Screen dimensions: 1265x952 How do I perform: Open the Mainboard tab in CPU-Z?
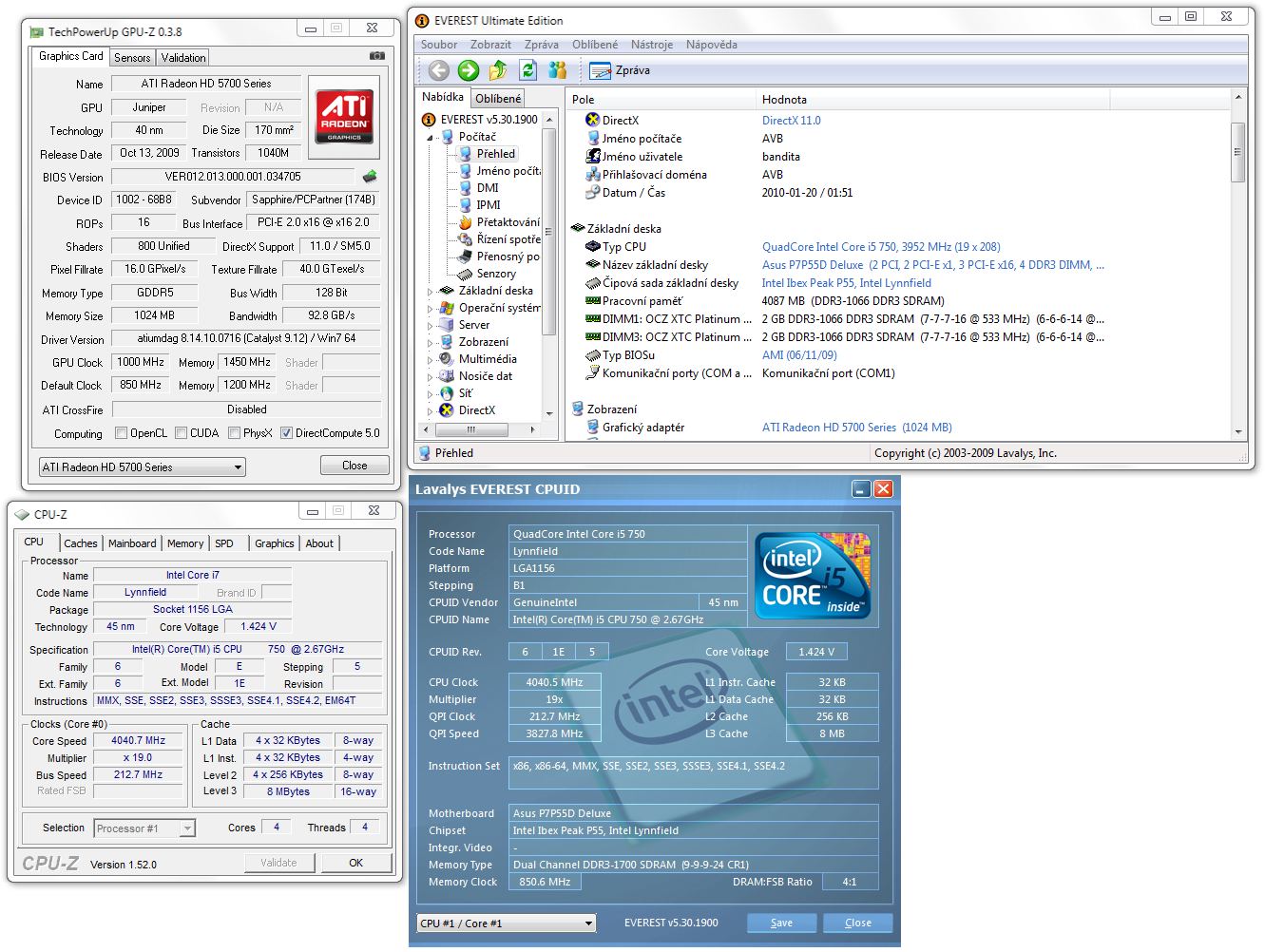tap(132, 543)
